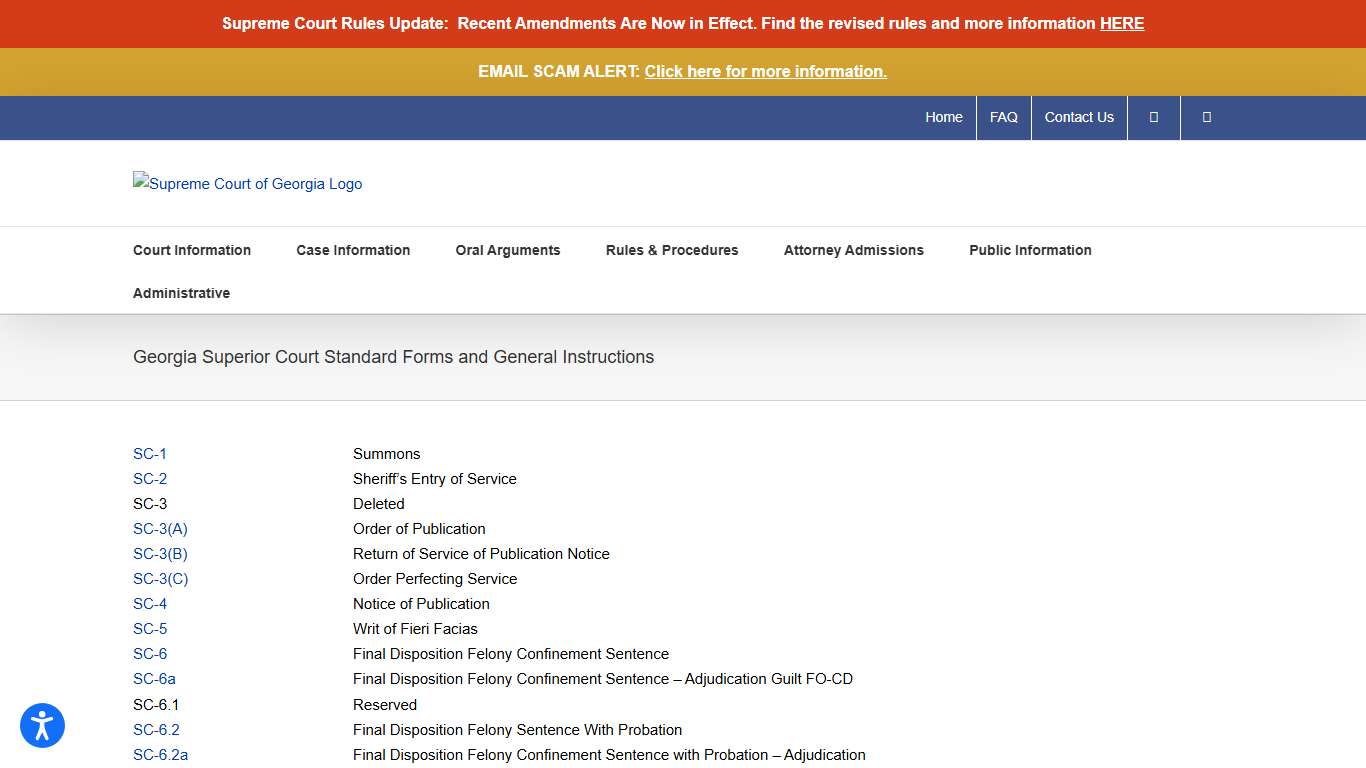This screenshot has width=1366, height=768.
Task: Click the Home menu item
Action: click(943, 117)
